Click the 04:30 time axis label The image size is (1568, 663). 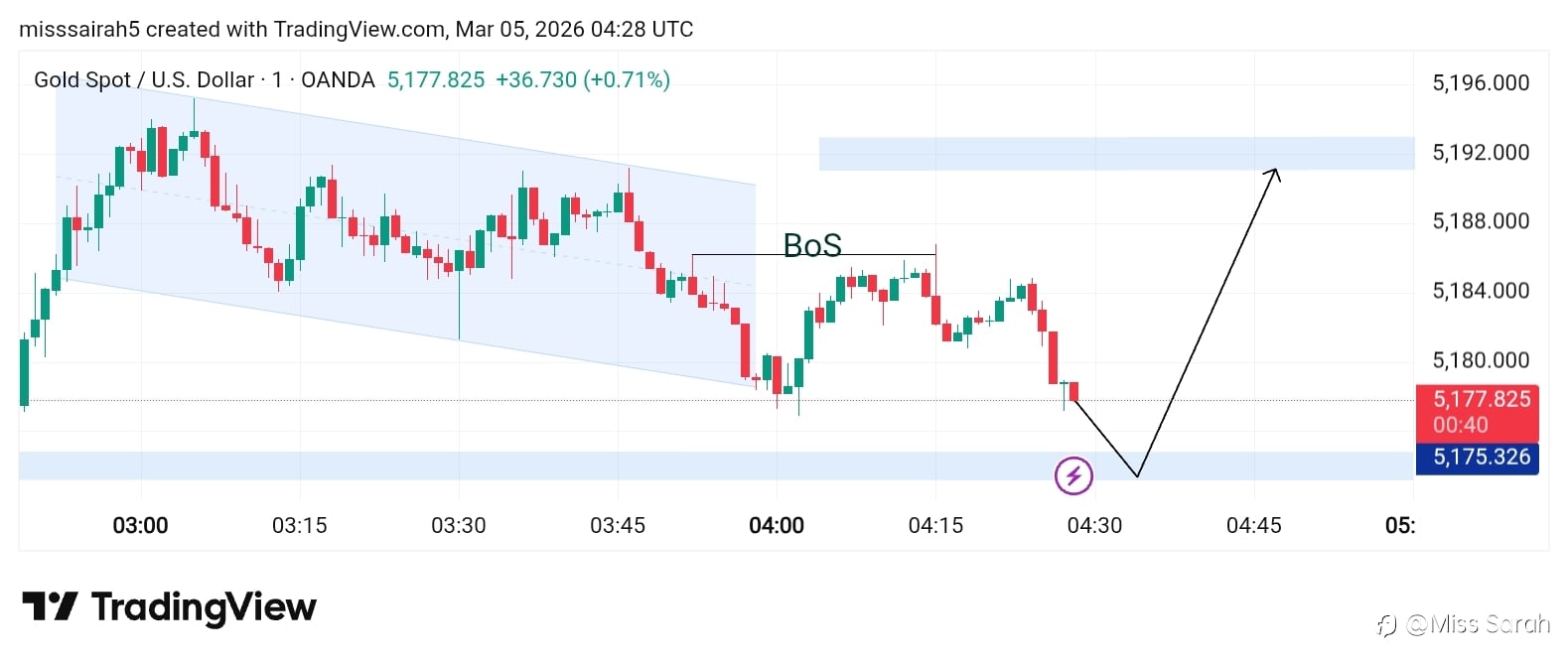(x=1094, y=525)
